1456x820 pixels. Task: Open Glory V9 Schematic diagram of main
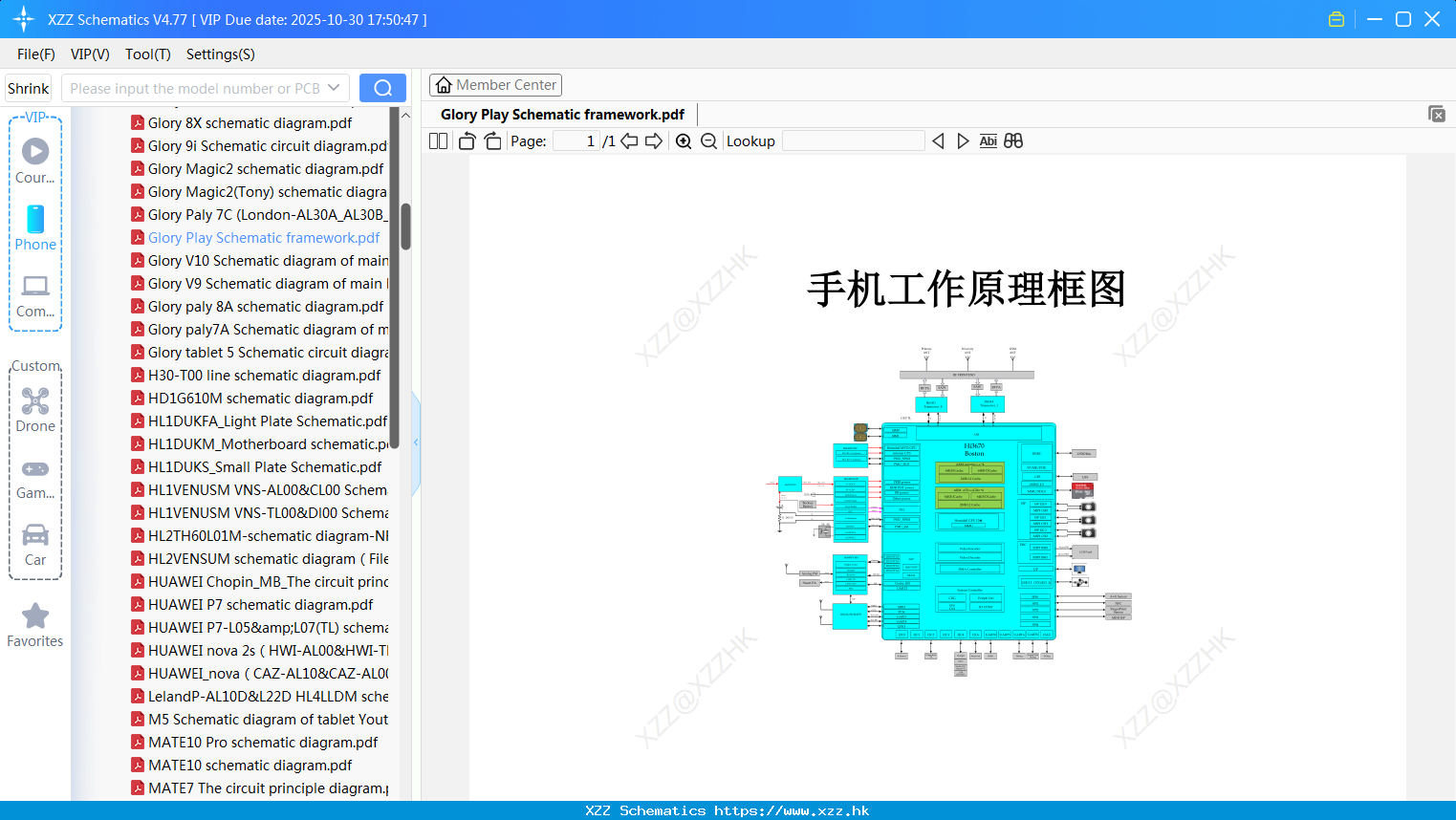point(259,284)
